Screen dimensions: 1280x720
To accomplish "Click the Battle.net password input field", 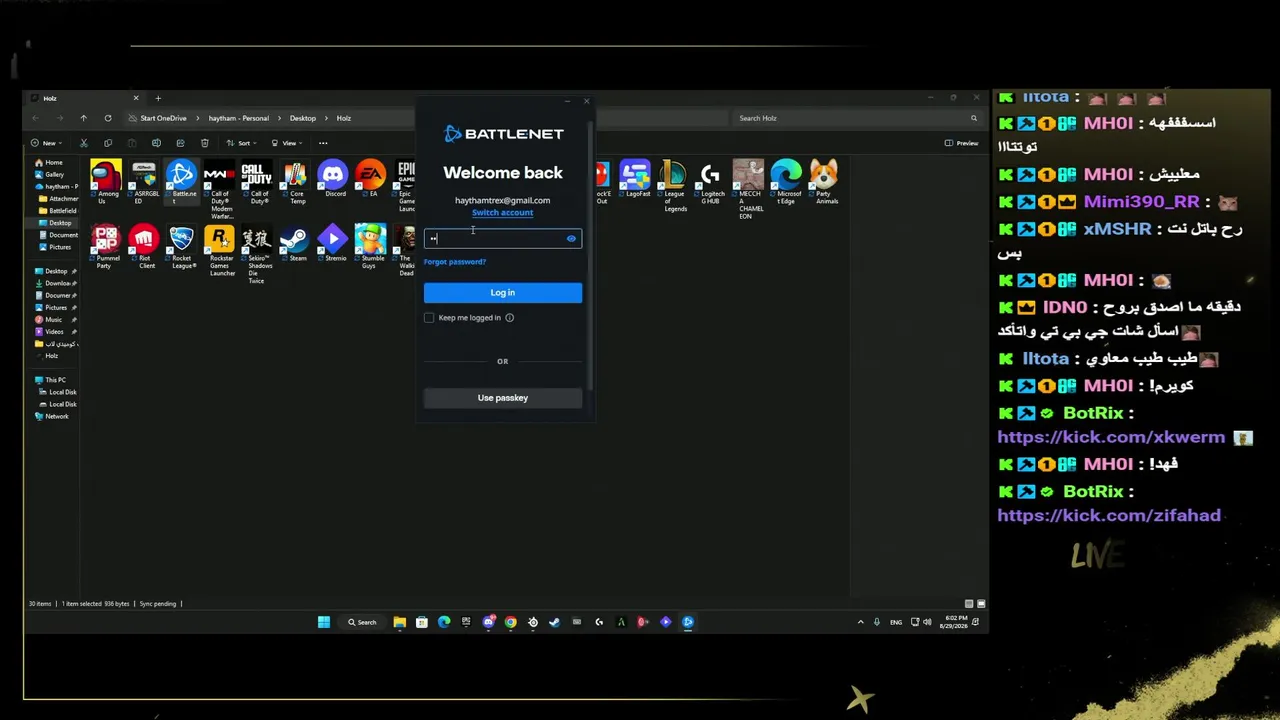I will [503, 239].
